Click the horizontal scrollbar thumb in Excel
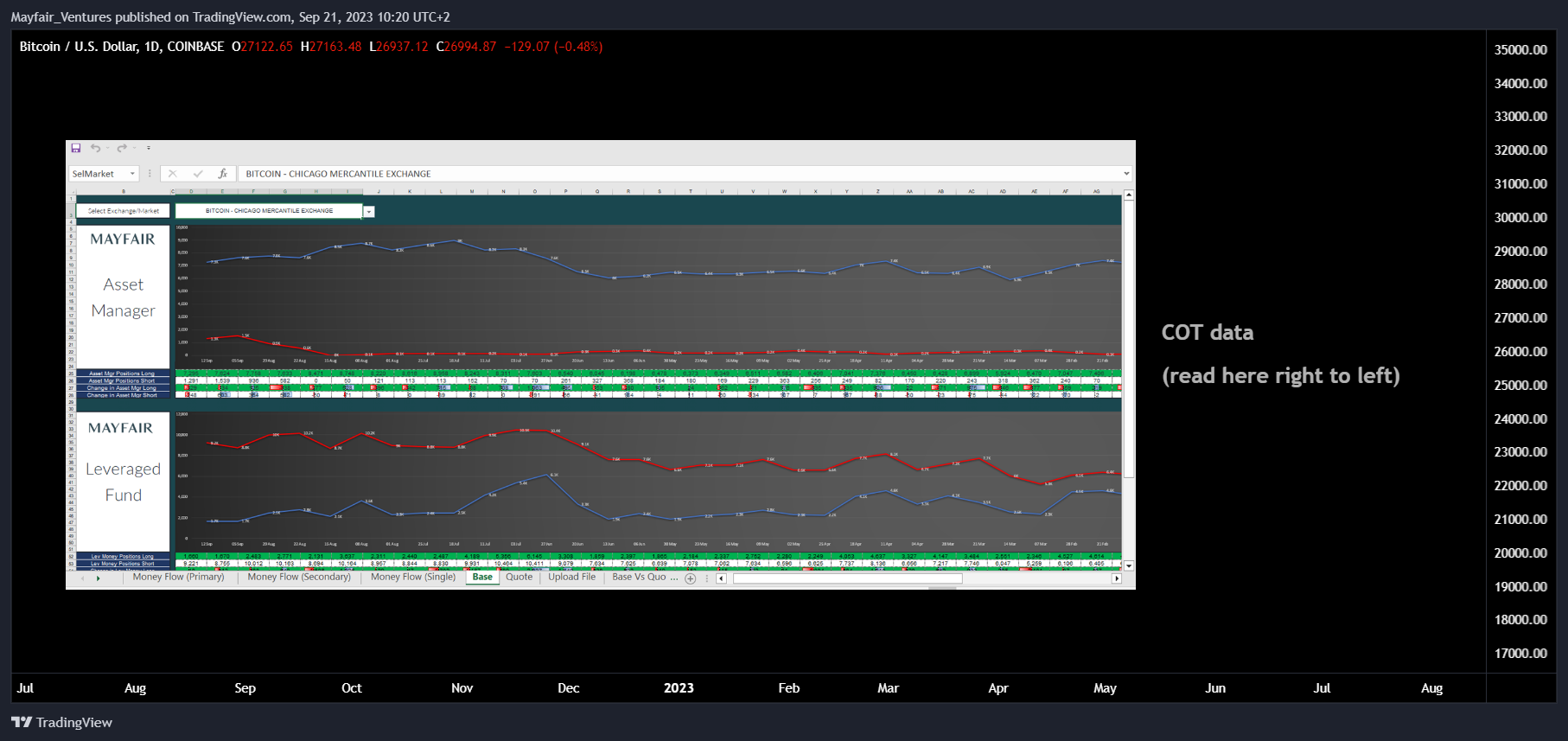The height and width of the screenshot is (741, 1568). [x=847, y=578]
